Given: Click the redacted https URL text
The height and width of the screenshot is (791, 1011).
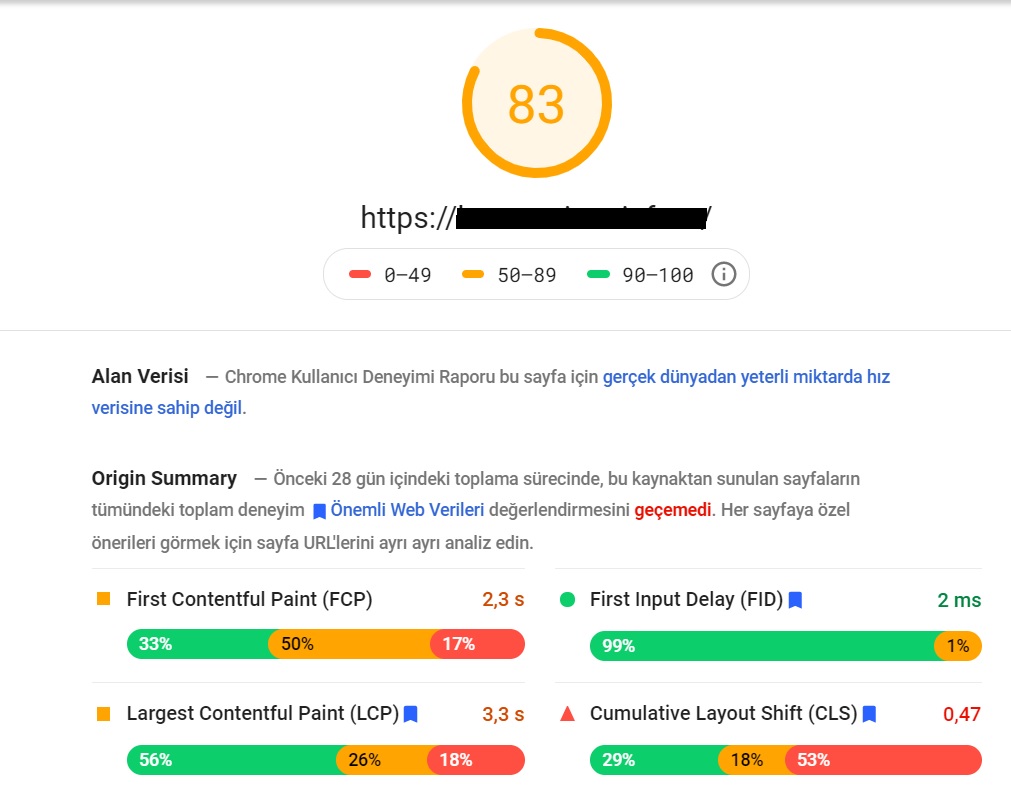Looking at the screenshot, I should pos(536,217).
